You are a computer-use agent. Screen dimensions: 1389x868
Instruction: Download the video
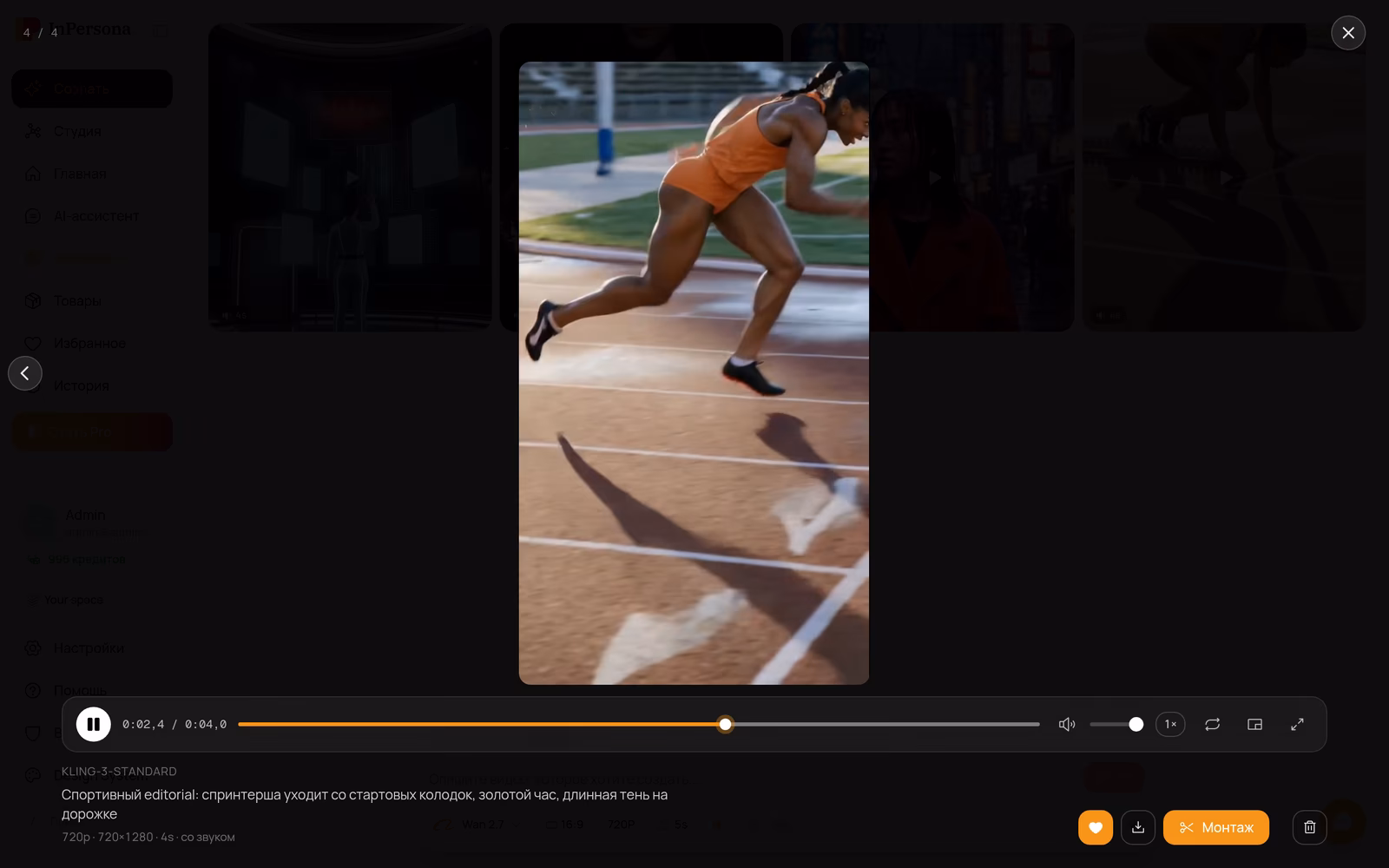coord(1138,827)
